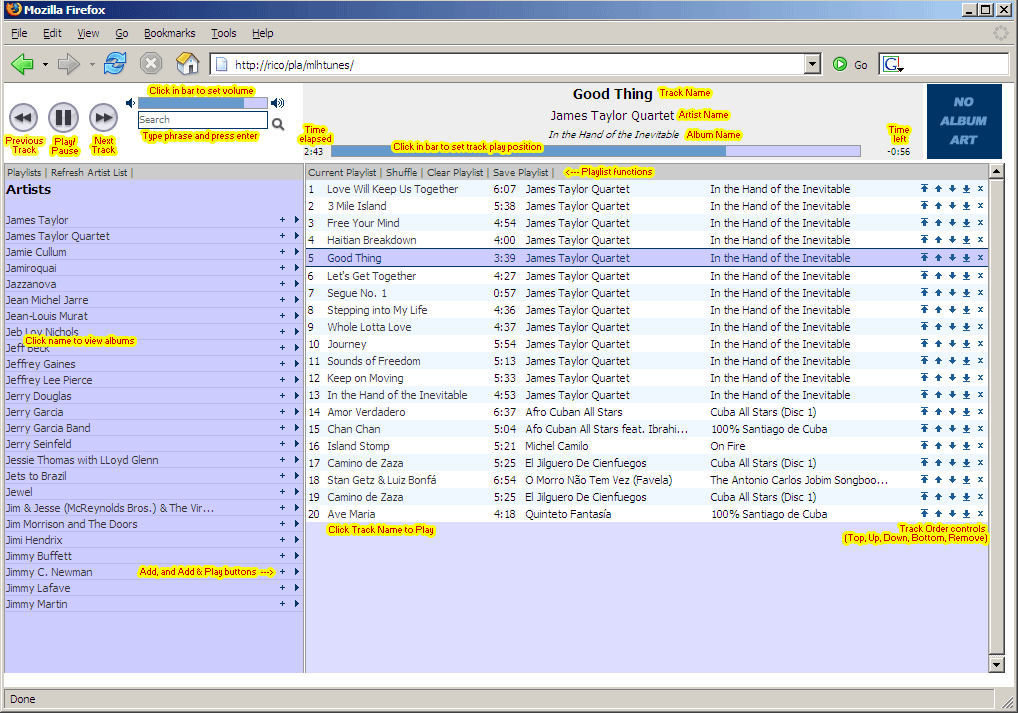Image resolution: width=1018 pixels, height=713 pixels.
Task: Click the magnifier icon beside the Search field
Action: (x=278, y=124)
